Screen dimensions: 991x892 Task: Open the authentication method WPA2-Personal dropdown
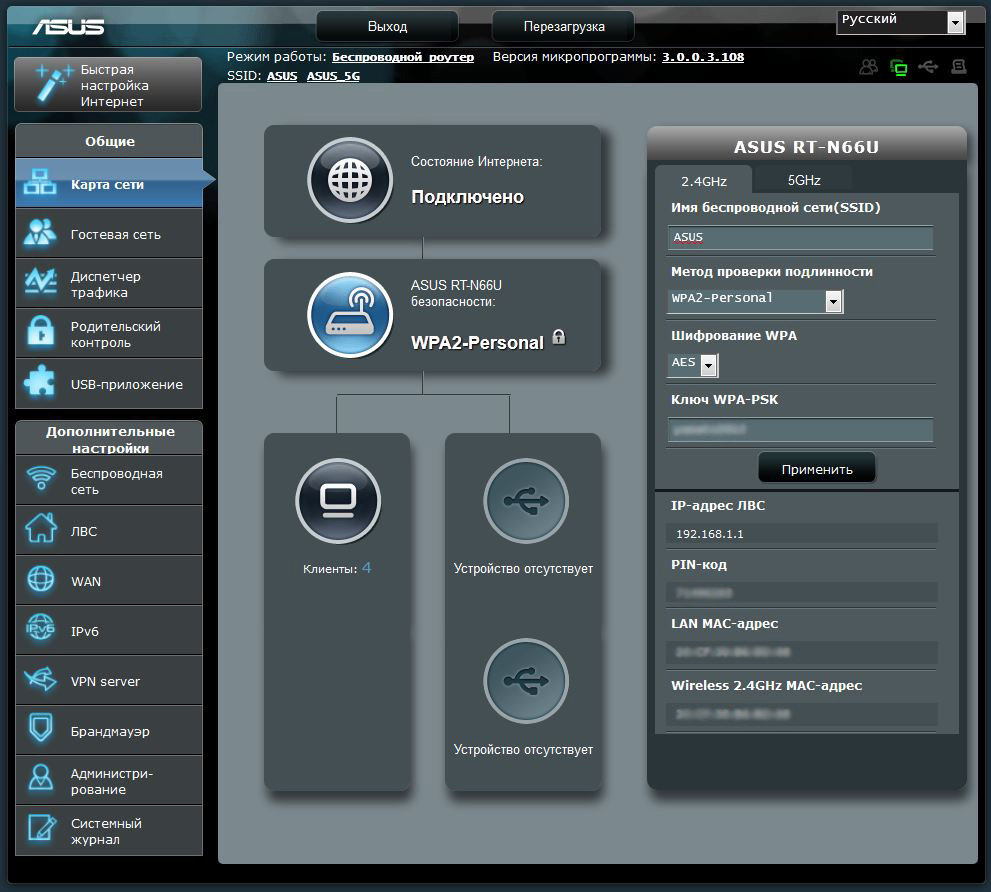tap(755, 301)
